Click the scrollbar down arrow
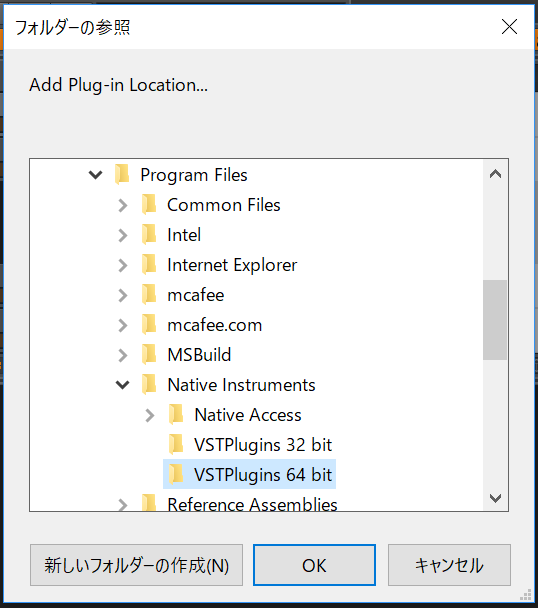The height and width of the screenshot is (608, 538). click(495, 498)
